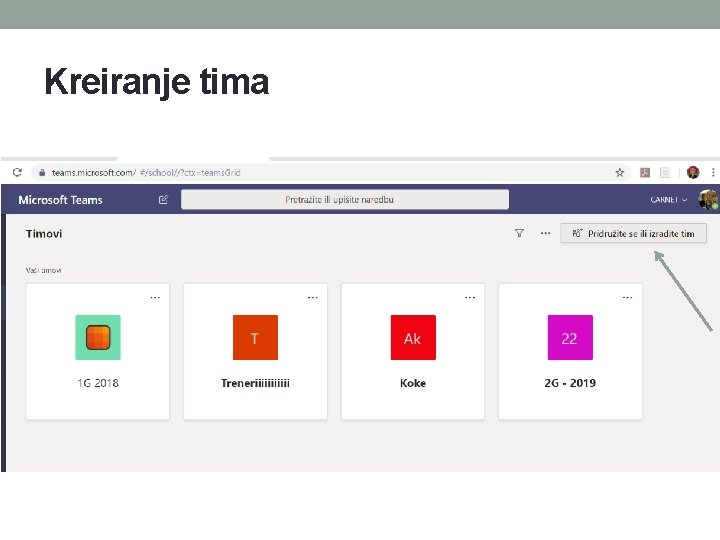Click the lock icon in address bar
Image resolution: width=720 pixels, height=540 pixels.
[x=42, y=173]
